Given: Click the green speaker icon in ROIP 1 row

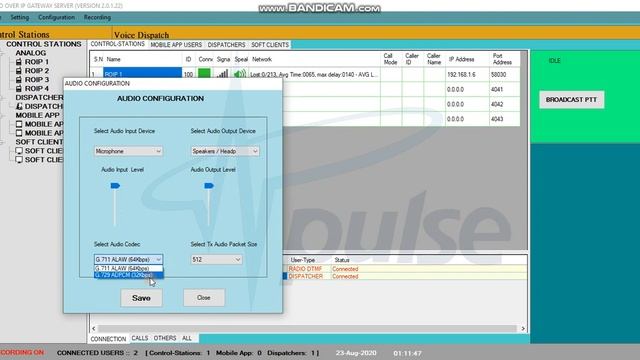Looking at the screenshot, I should (x=240, y=74).
